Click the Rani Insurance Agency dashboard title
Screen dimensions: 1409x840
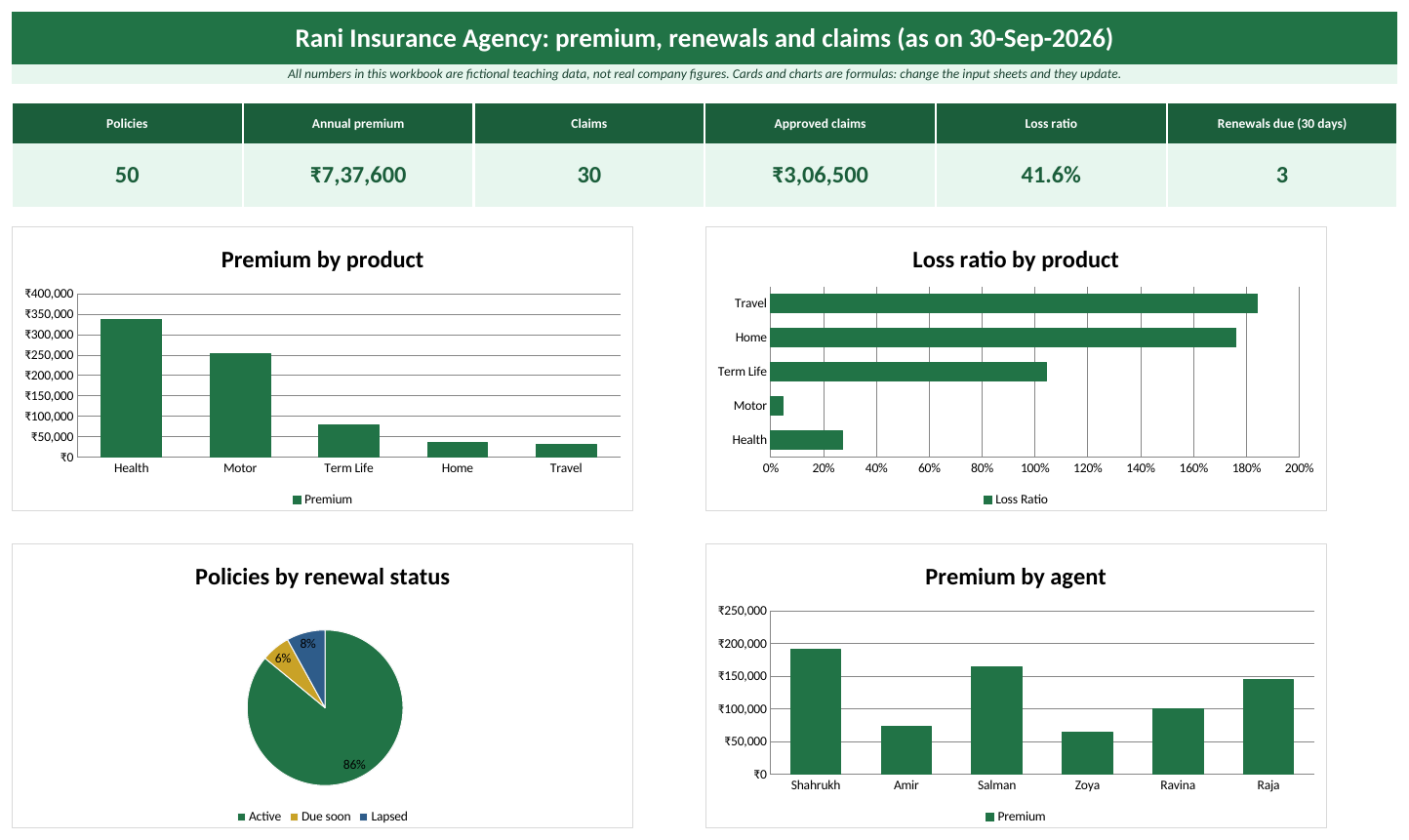coord(704,38)
